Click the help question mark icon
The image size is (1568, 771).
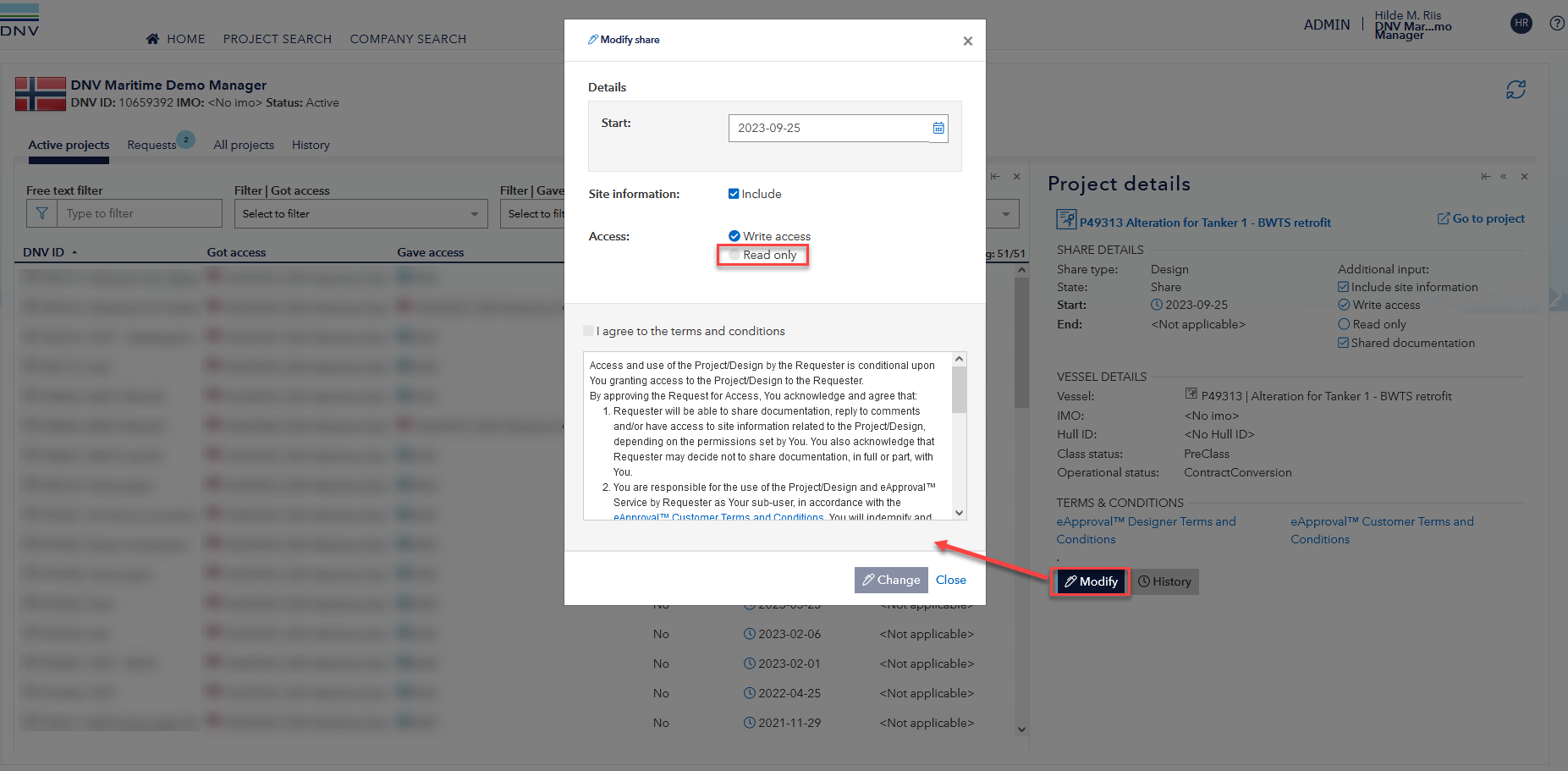(x=1556, y=24)
